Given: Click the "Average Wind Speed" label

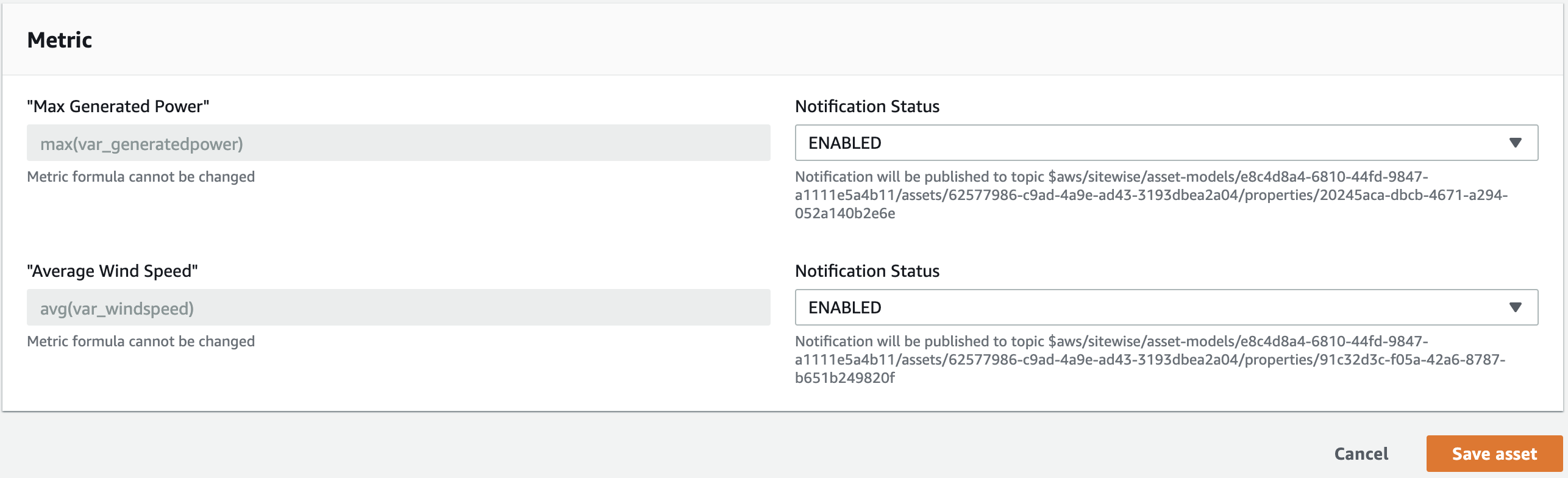Looking at the screenshot, I should click(x=112, y=271).
